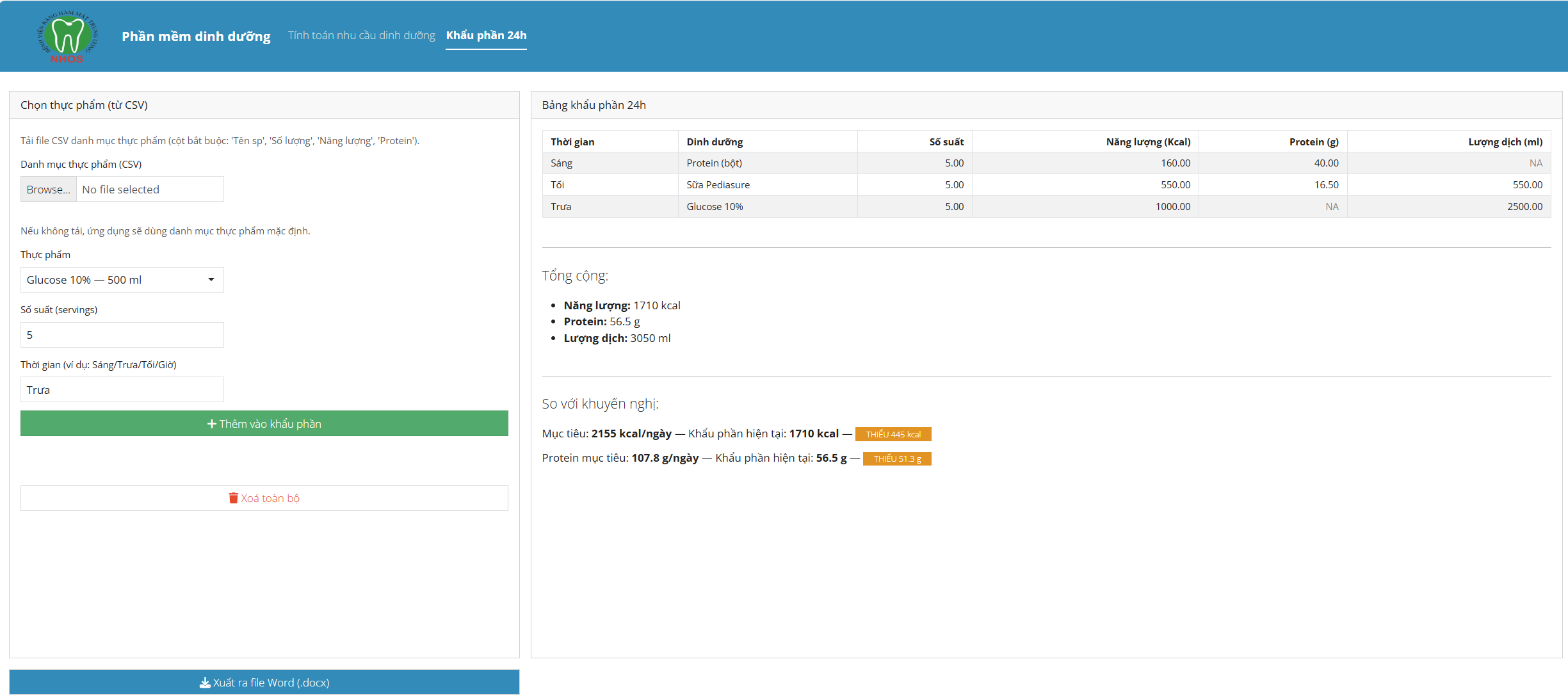Click the Năng lượng (Kcal) column header
The width and height of the screenshot is (1568, 698).
[1147, 142]
